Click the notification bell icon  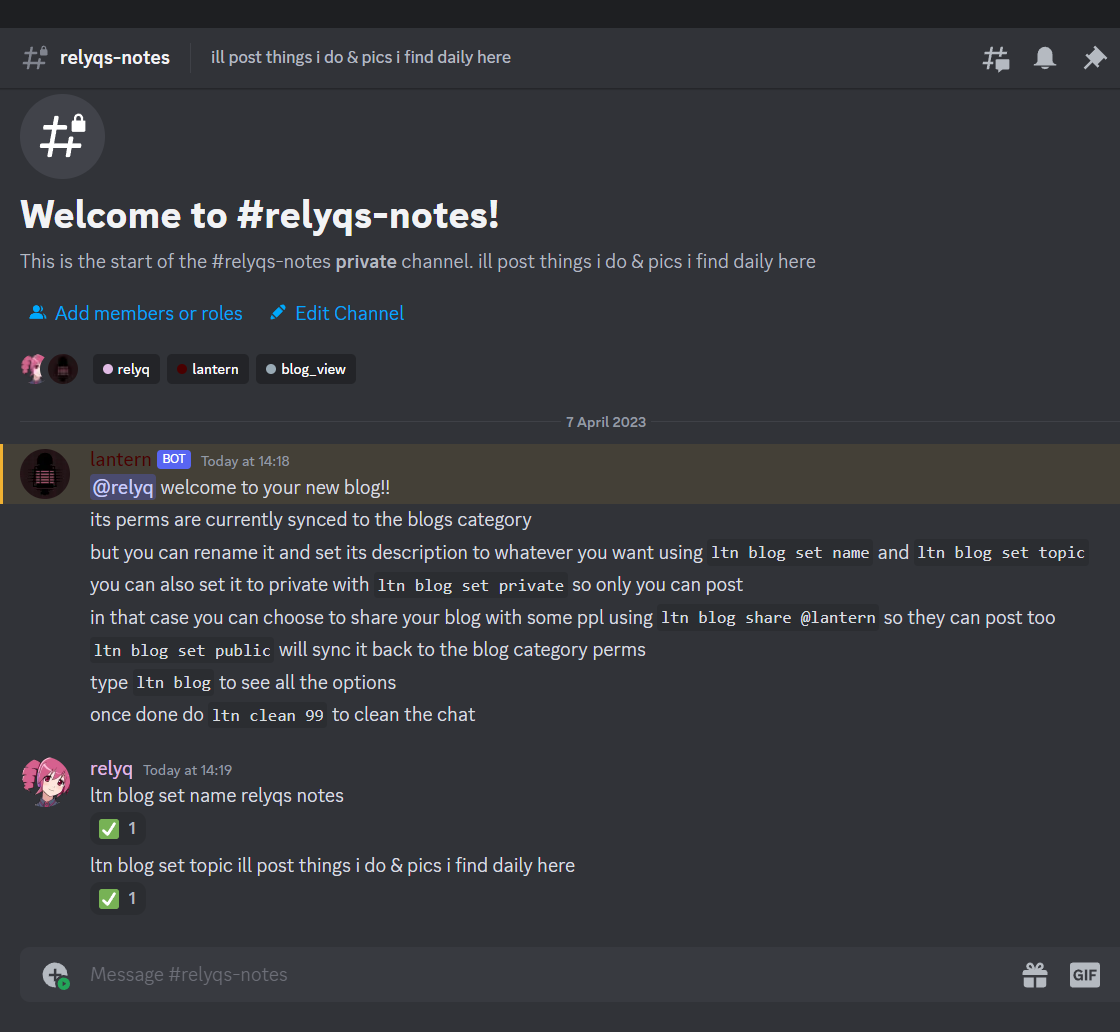(x=1045, y=58)
